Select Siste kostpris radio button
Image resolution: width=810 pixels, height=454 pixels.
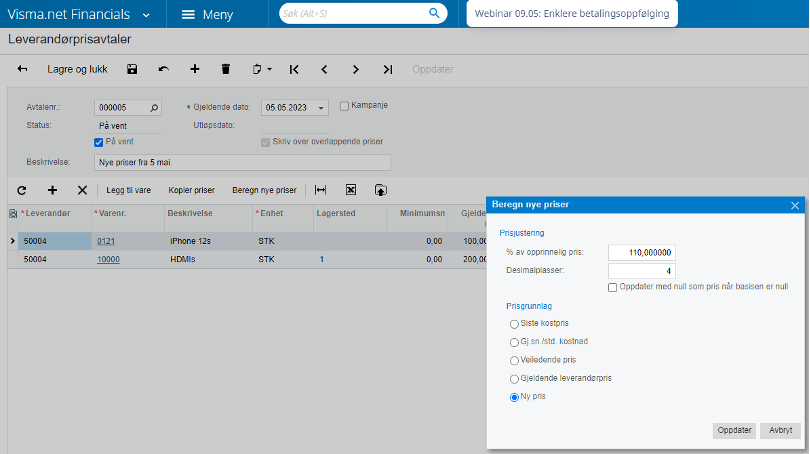click(514, 324)
